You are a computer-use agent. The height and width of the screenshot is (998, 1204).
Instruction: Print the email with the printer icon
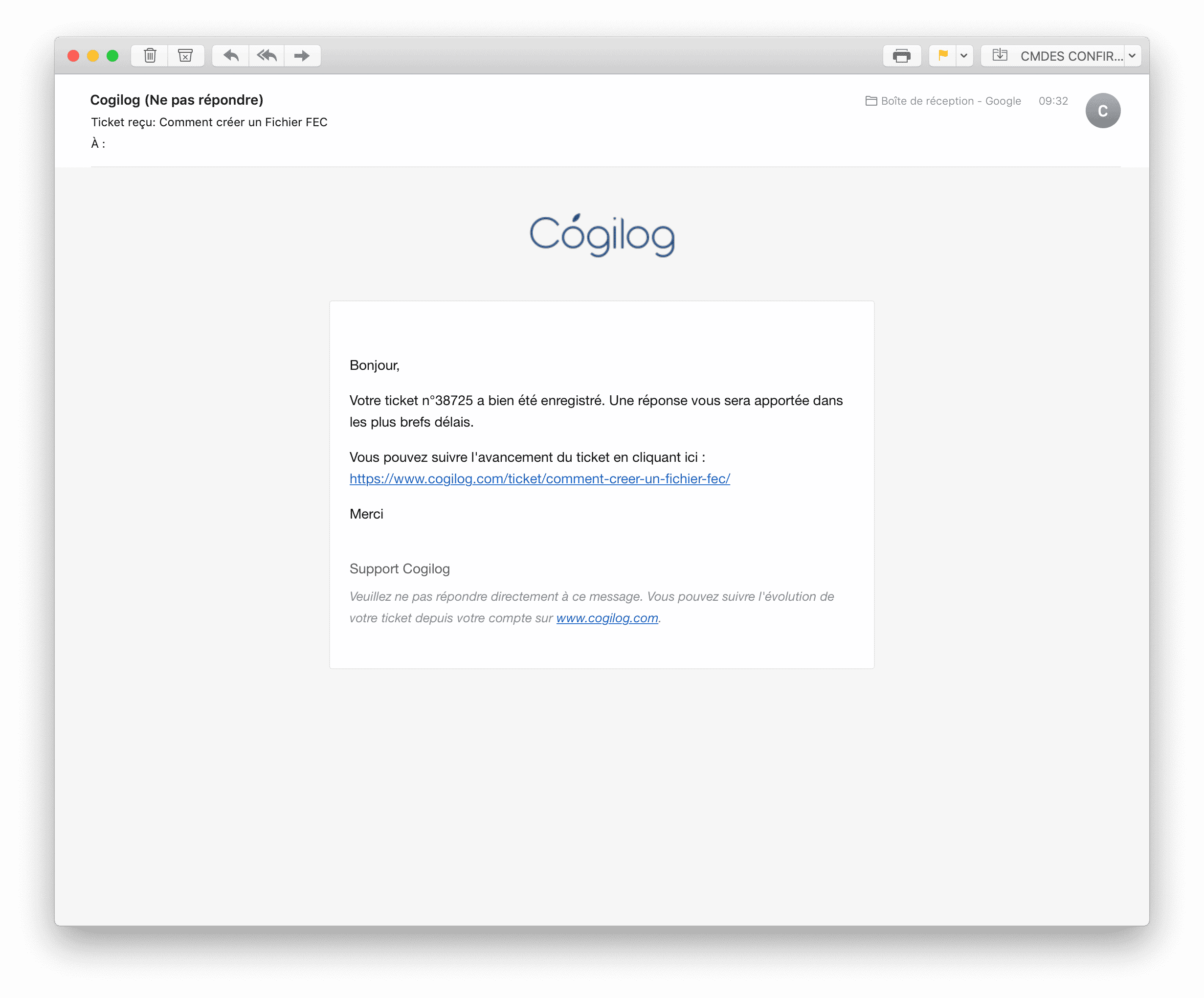pyautogui.click(x=901, y=56)
